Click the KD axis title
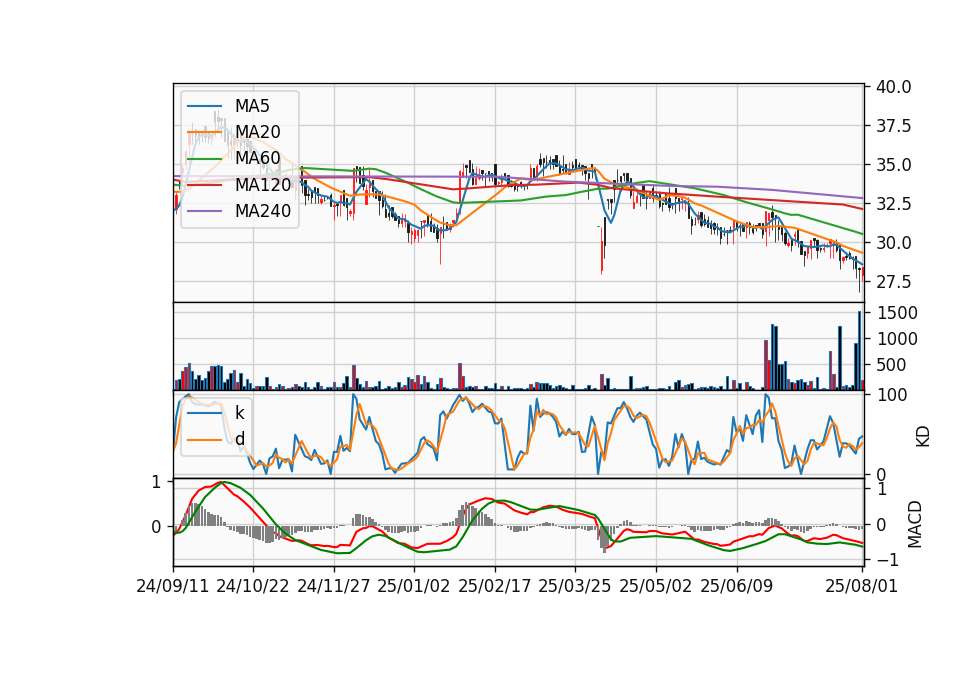The image size is (960, 690). [x=923, y=436]
